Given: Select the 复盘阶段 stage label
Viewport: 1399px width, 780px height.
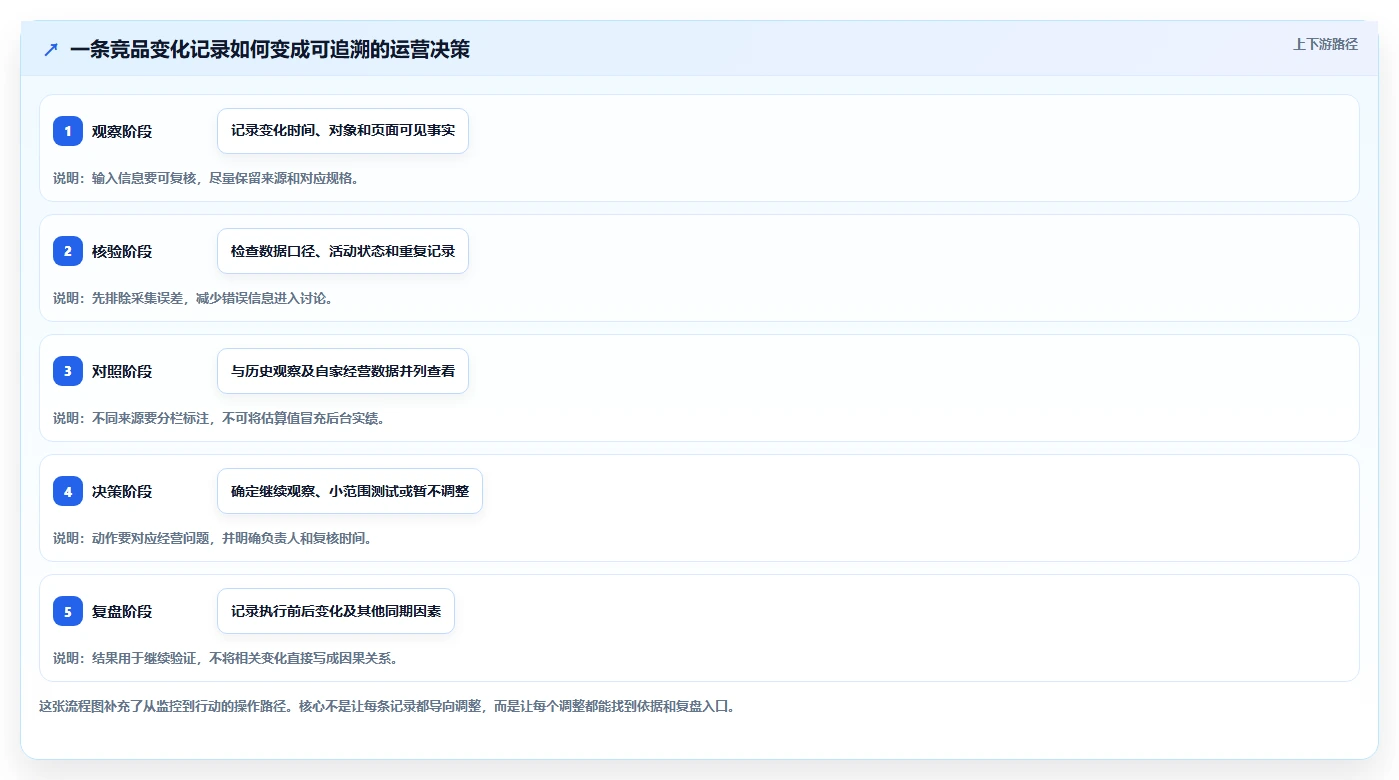Looking at the screenshot, I should (122, 611).
